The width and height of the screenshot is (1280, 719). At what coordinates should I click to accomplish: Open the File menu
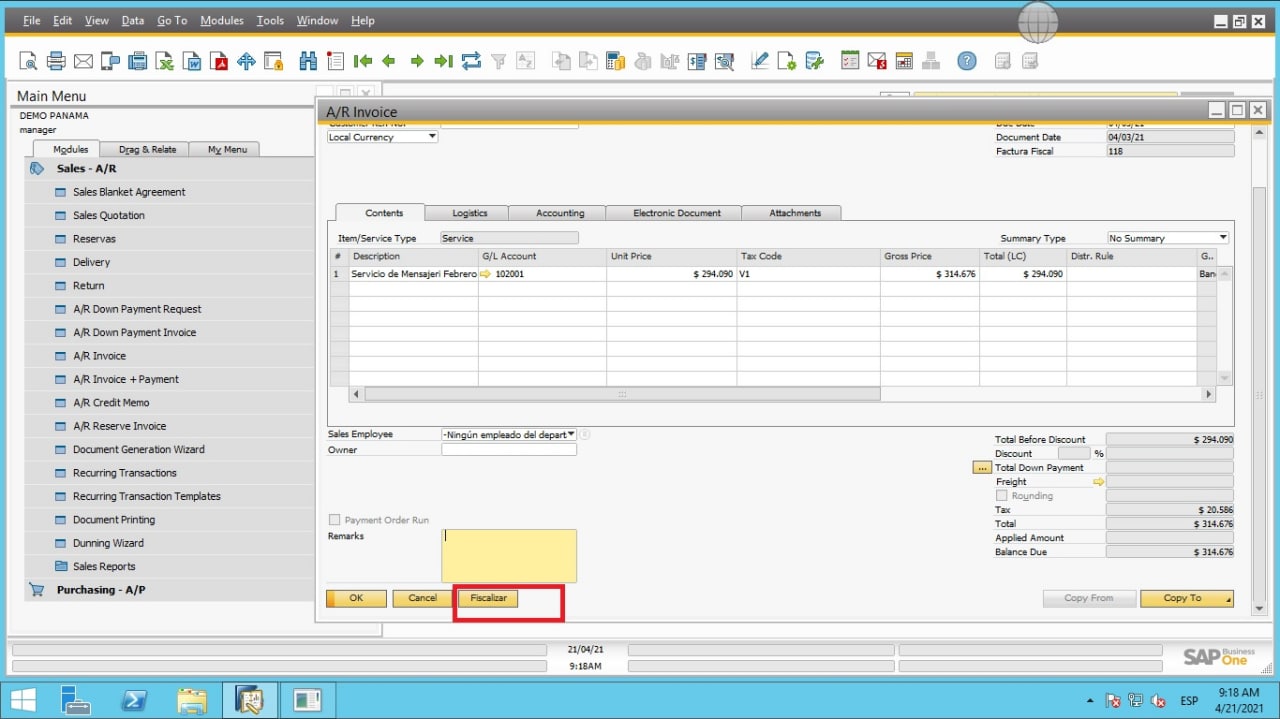coord(31,20)
